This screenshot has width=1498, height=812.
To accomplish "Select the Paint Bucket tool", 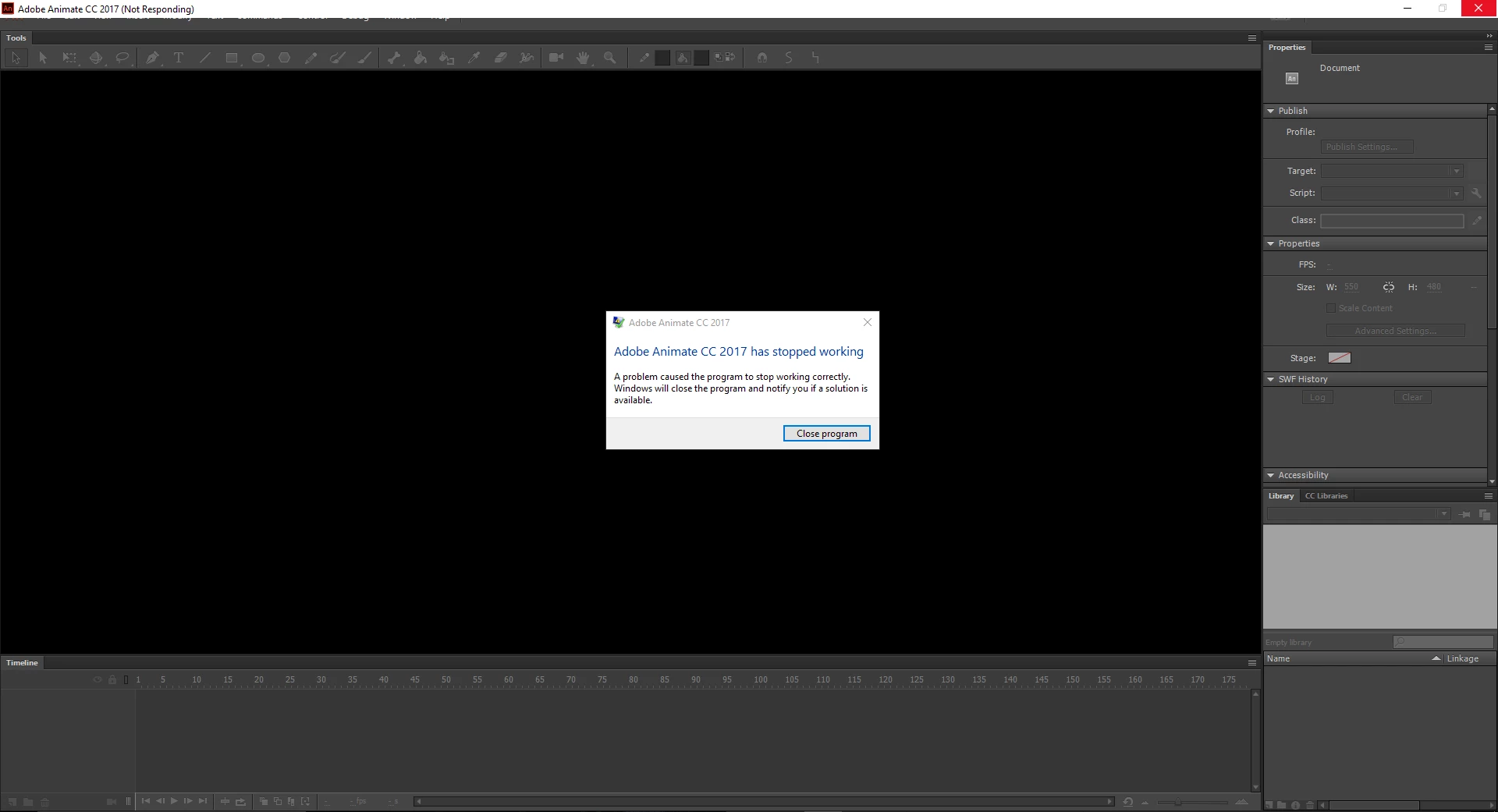I will [421, 58].
